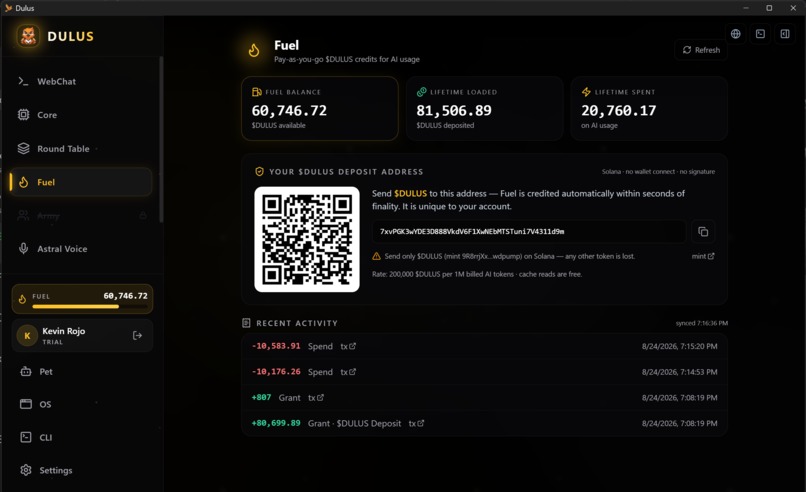Click the Pet robot icon

pyautogui.click(x=26, y=371)
